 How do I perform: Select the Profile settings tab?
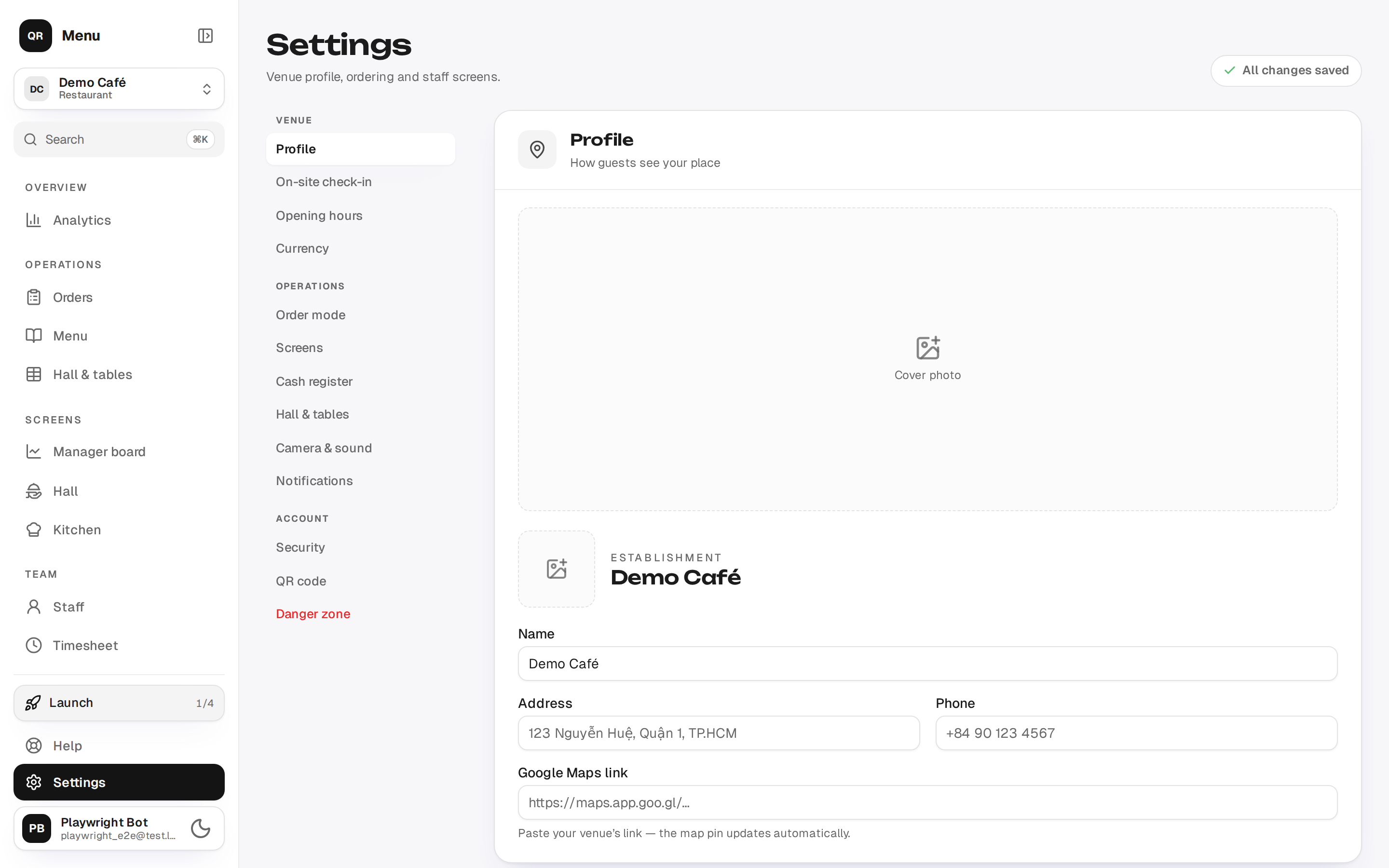(x=360, y=149)
